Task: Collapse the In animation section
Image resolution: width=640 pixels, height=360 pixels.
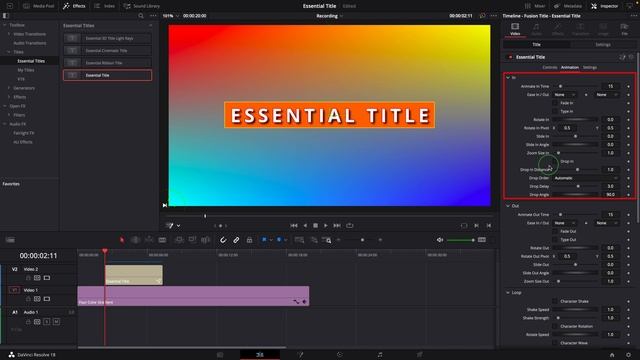Action: [x=508, y=78]
